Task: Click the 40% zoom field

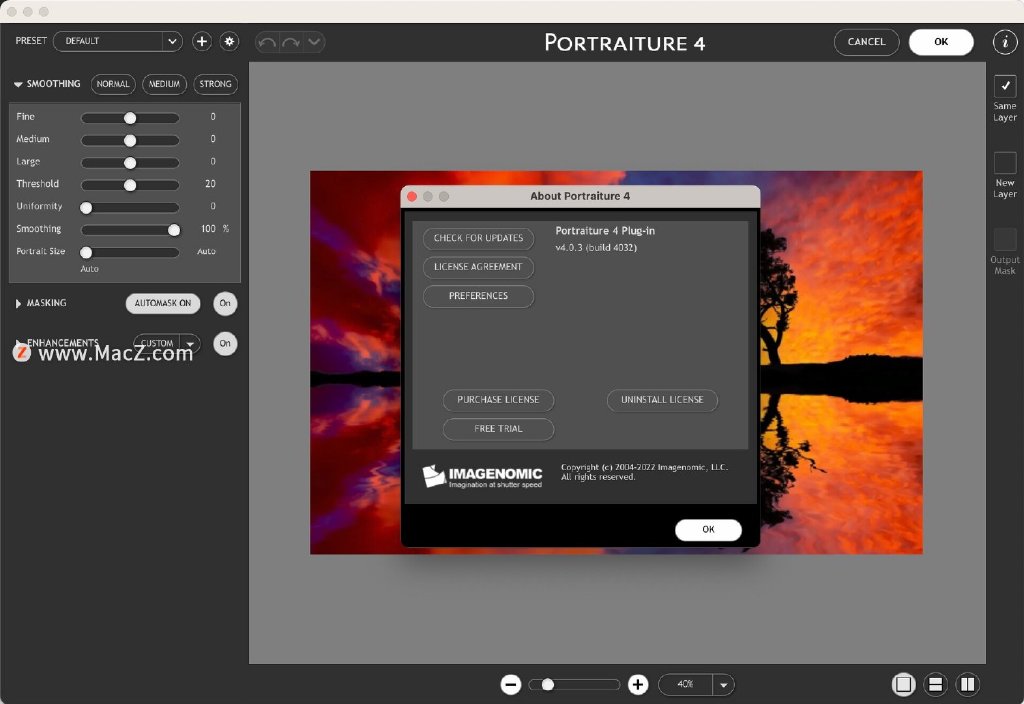Action: (x=686, y=684)
